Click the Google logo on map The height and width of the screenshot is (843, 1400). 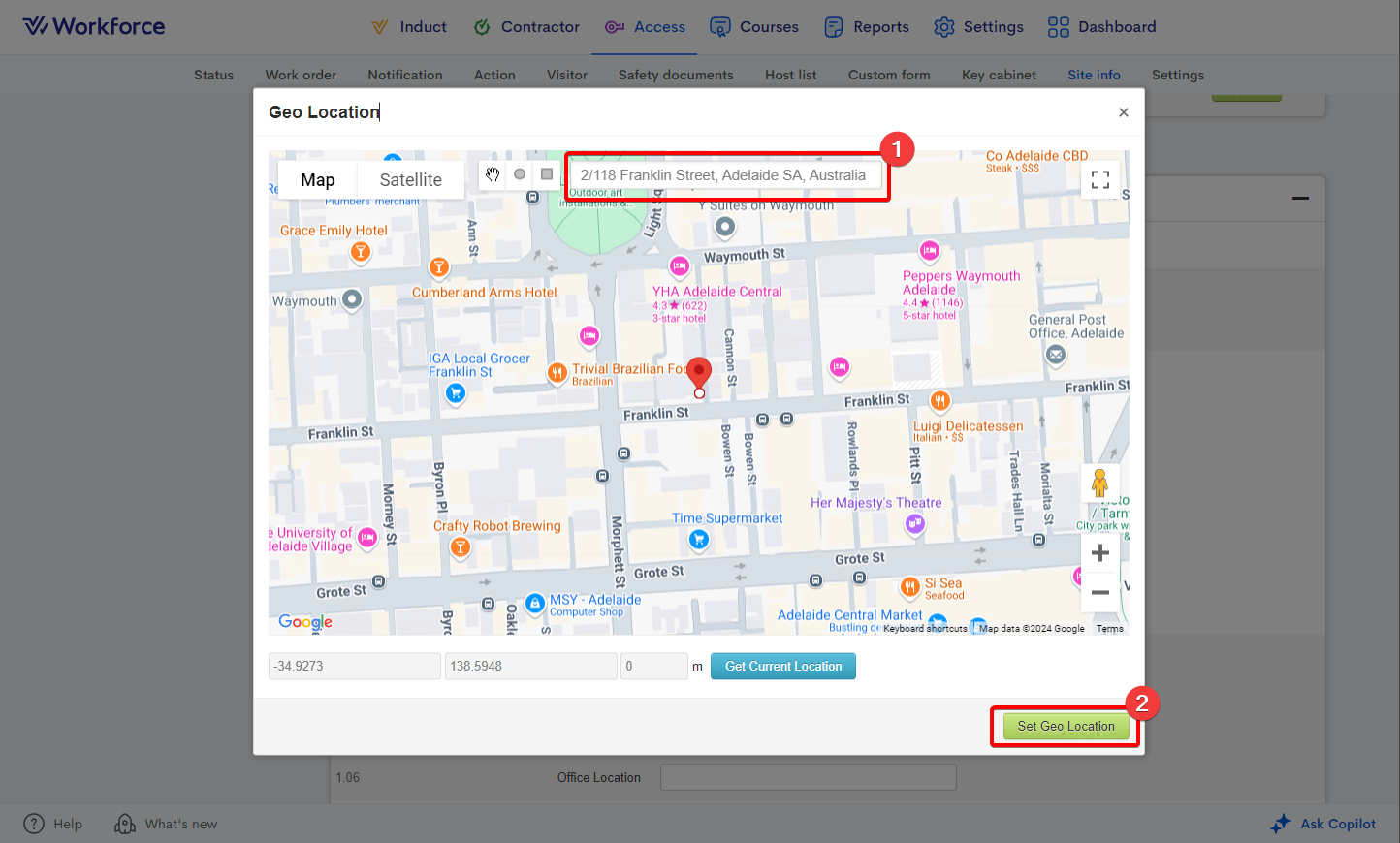[x=305, y=622]
